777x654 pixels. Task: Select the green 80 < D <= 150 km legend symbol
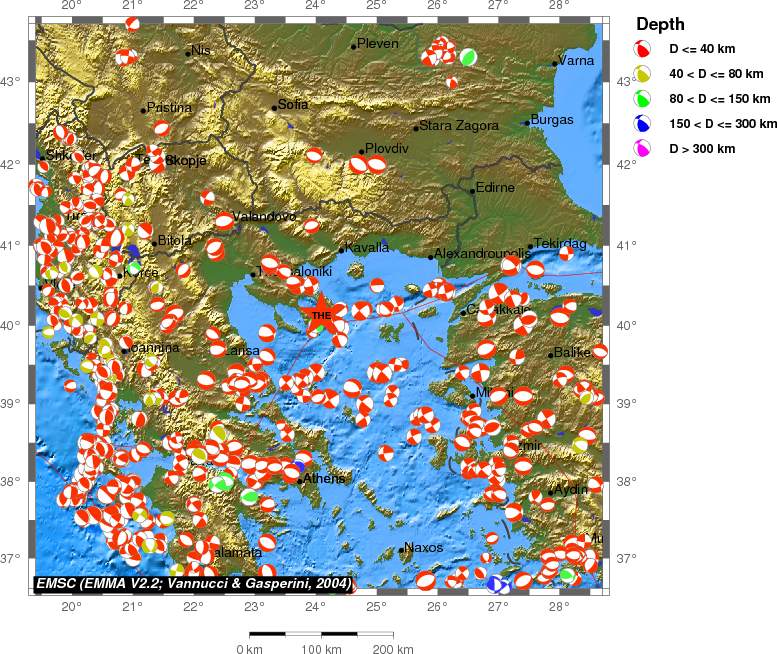[x=643, y=98]
